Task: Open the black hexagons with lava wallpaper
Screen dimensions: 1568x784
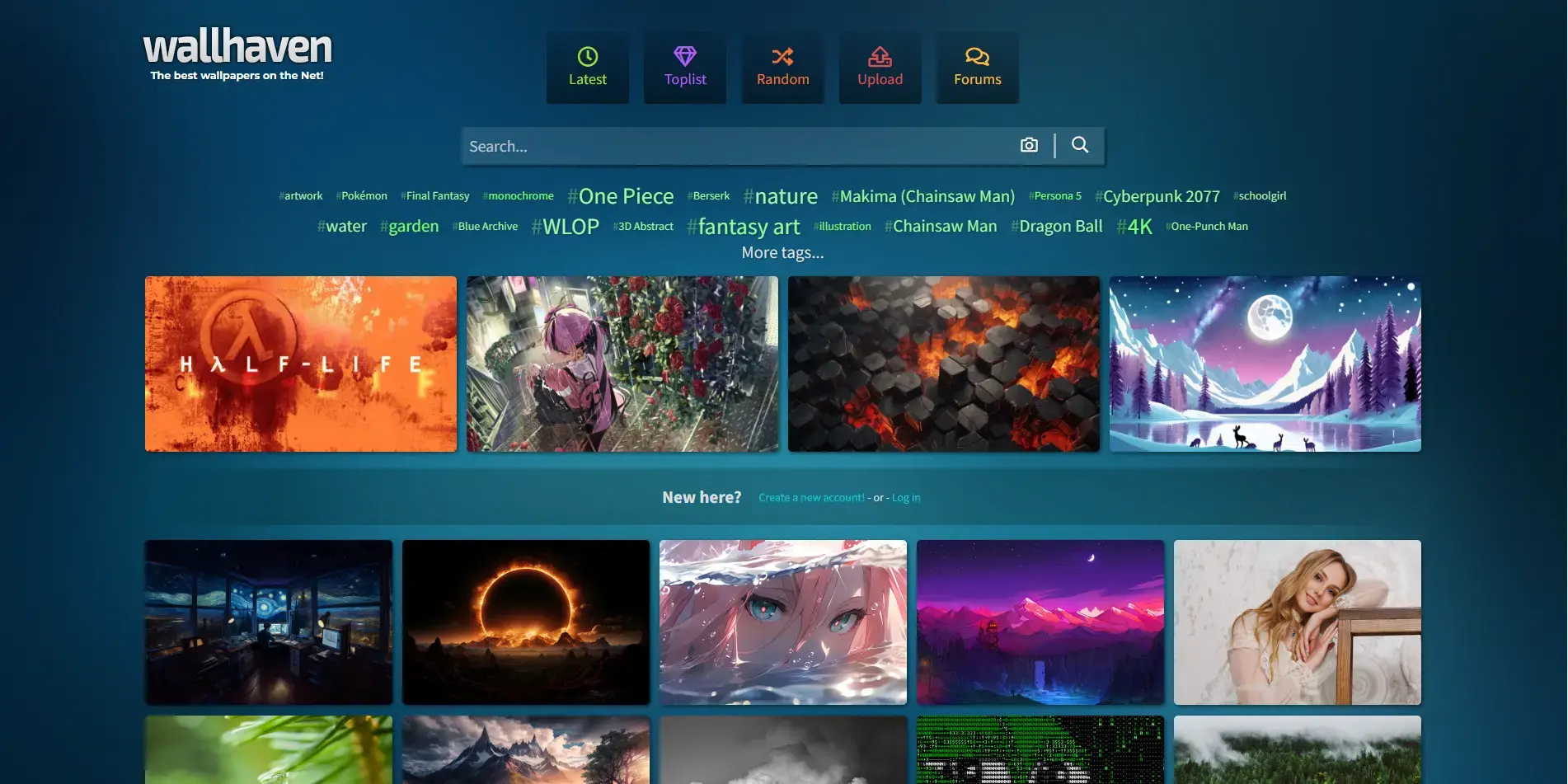Action: pos(944,364)
